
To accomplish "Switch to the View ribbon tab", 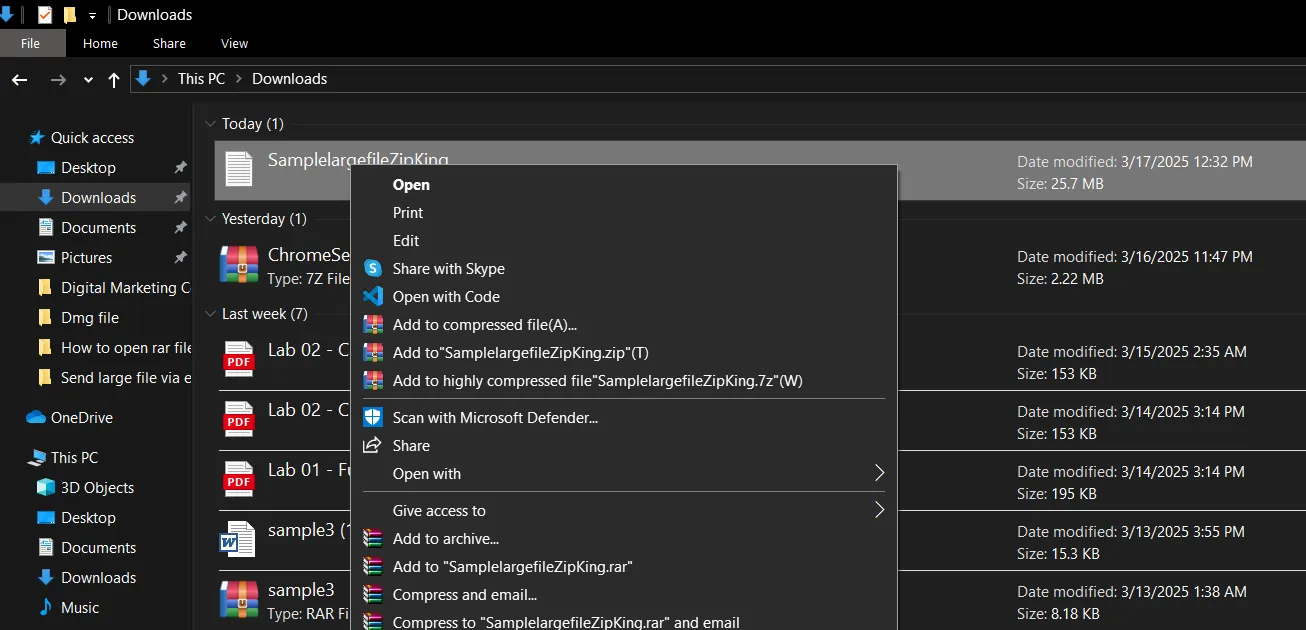I will (x=235, y=43).
